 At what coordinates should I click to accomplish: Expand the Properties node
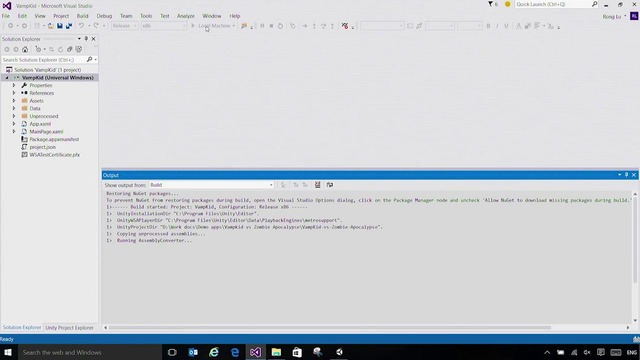point(14,85)
